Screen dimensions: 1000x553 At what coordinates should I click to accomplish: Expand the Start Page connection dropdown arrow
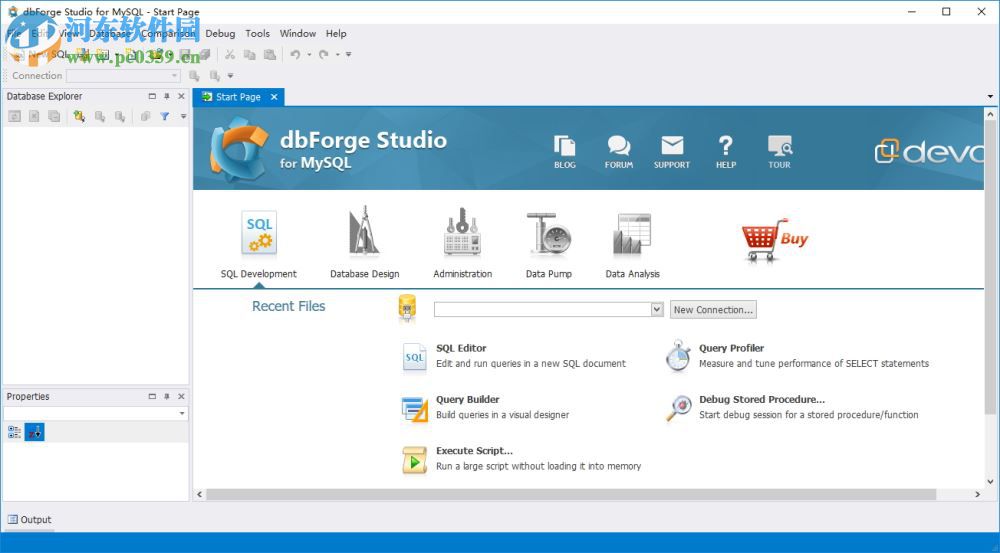[x=657, y=309]
